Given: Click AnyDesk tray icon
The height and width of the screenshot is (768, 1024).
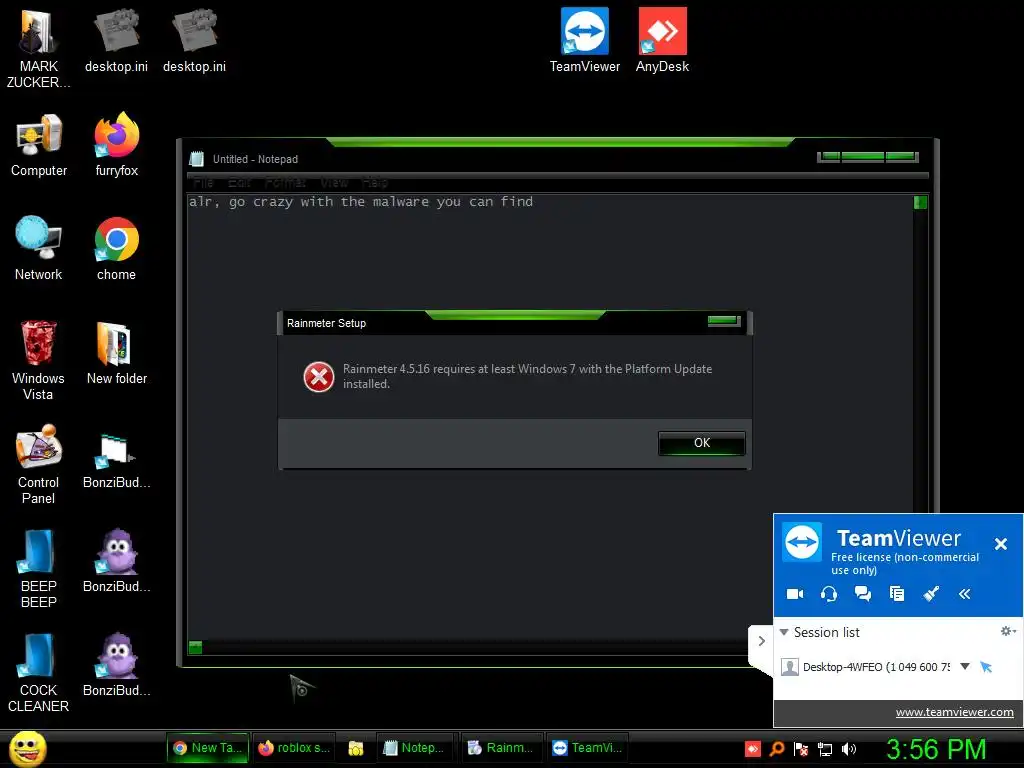Looking at the screenshot, I should tap(752, 748).
